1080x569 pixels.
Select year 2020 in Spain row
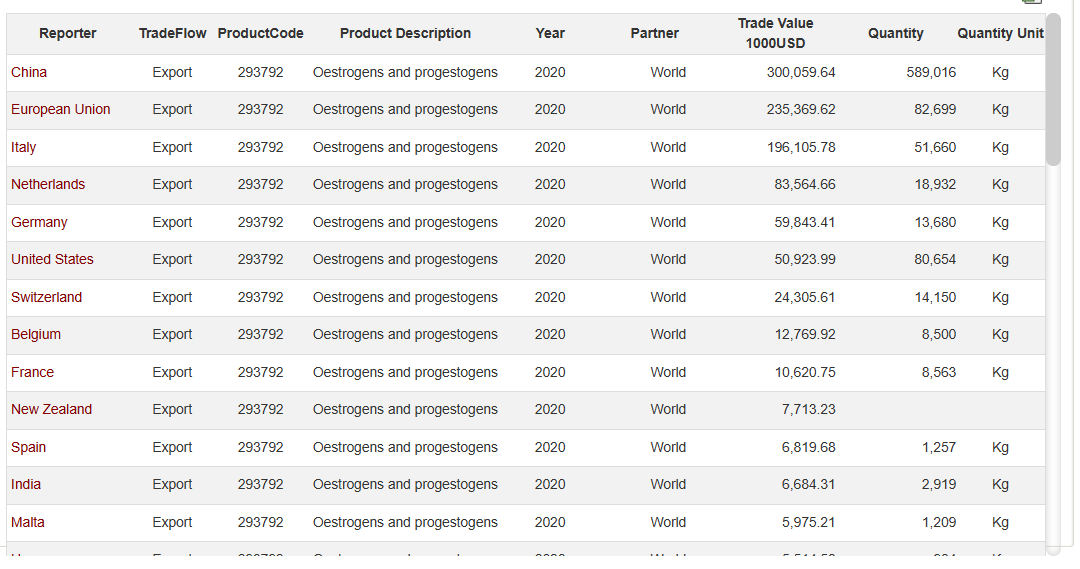pyautogui.click(x=550, y=448)
